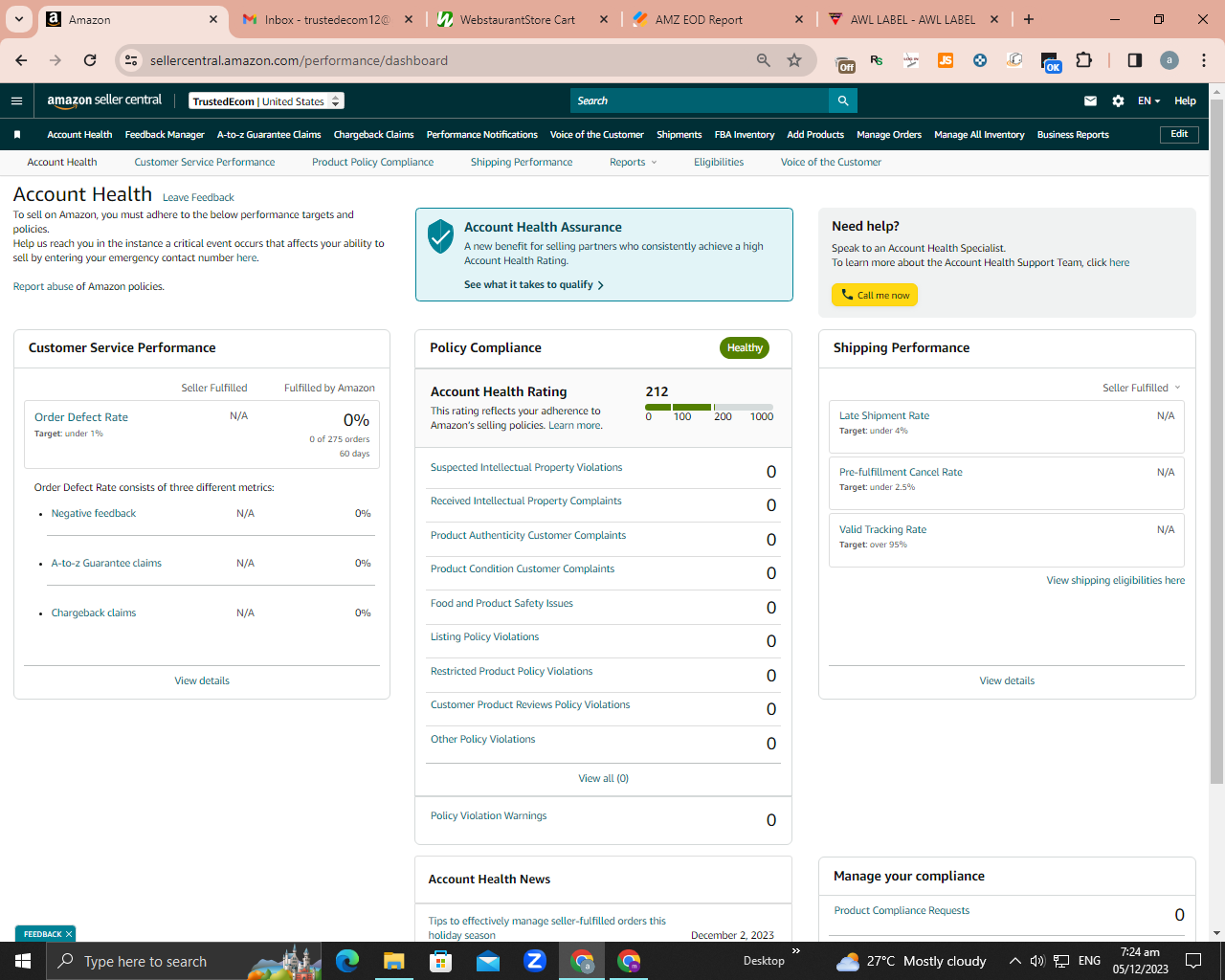Viewport: 1225px width, 980px height.
Task: Open the Chrome profile avatar
Action: [1169, 60]
